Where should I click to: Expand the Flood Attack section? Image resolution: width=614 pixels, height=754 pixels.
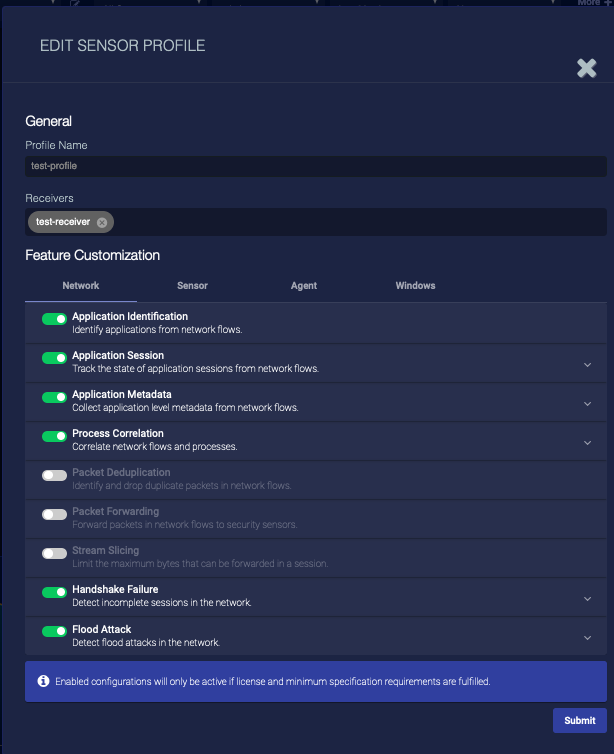[x=587, y=638]
